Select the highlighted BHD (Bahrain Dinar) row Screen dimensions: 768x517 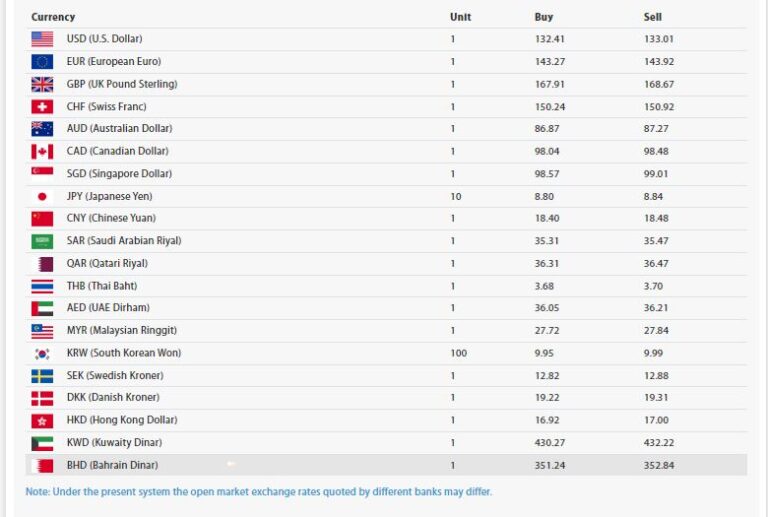tap(386, 465)
